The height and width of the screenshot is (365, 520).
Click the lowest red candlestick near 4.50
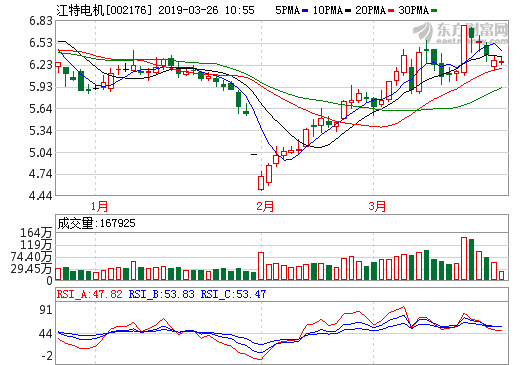pos(261,182)
